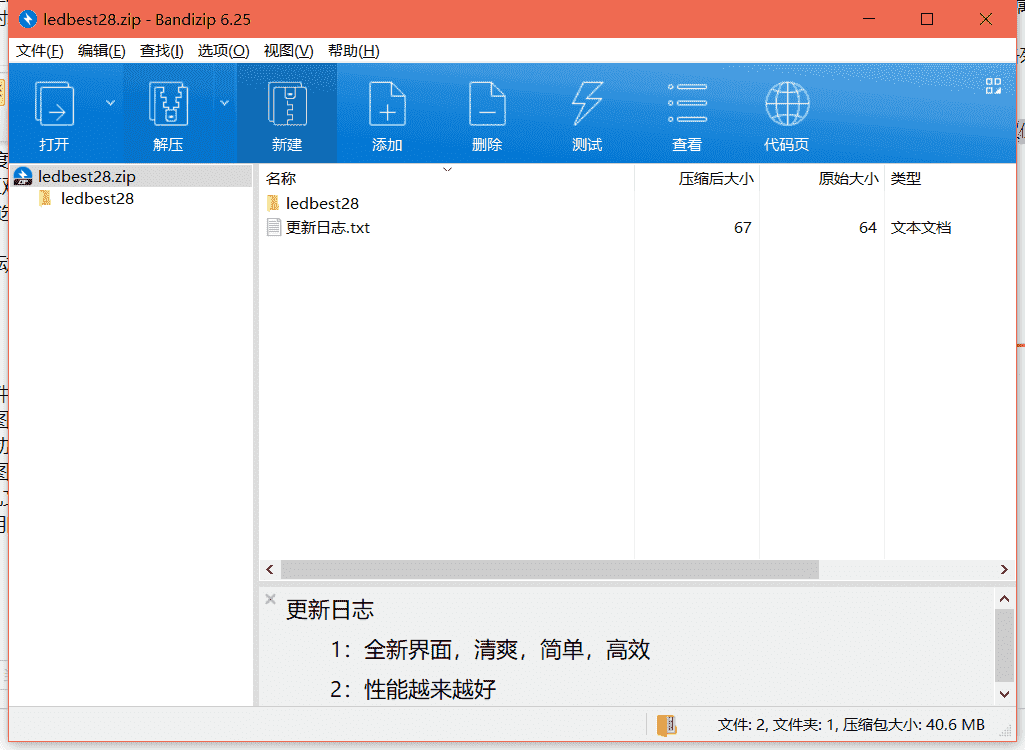Click the preview pane vertical scrollbar thumb
Screen dimensions: 1025x750
(1005, 645)
